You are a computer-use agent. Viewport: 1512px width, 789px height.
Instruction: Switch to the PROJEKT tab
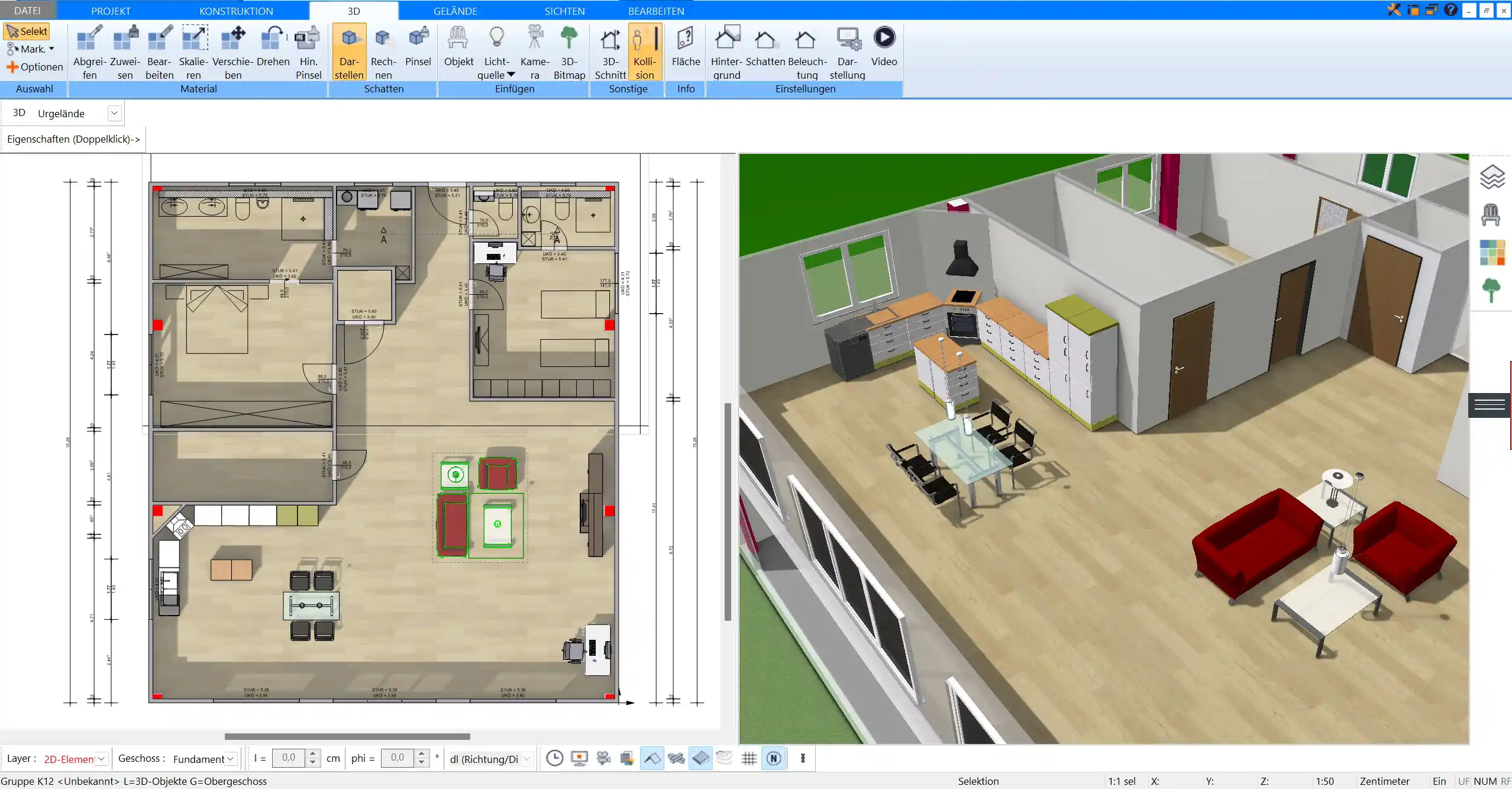click(111, 11)
